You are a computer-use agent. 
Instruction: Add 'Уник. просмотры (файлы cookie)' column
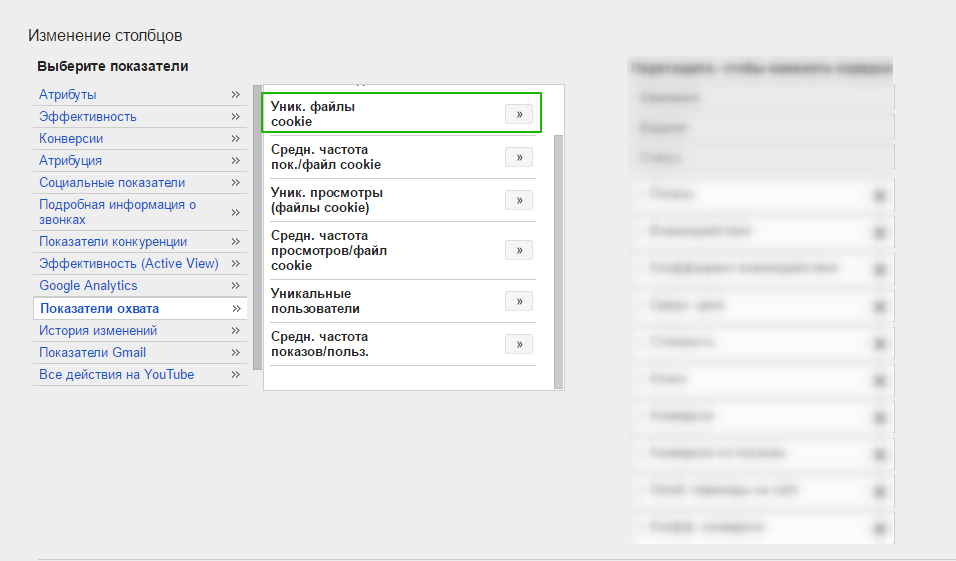(518, 200)
